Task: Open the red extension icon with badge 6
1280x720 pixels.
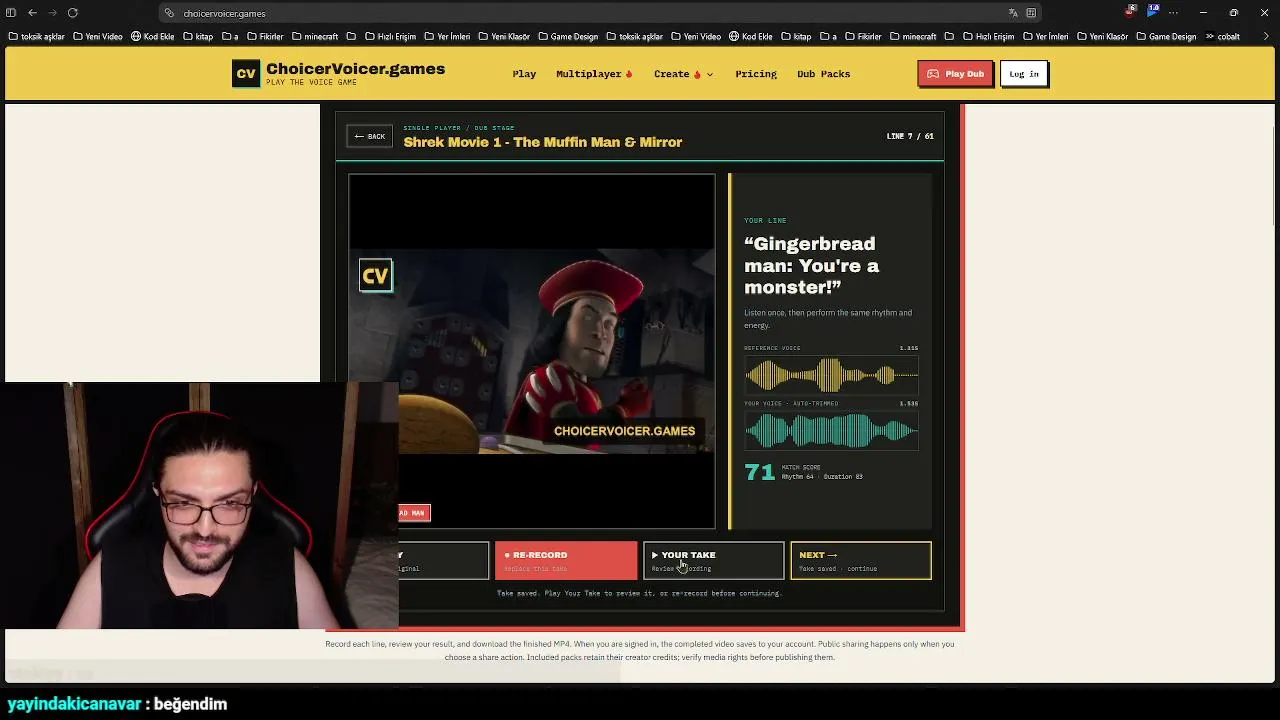Action: [1131, 11]
